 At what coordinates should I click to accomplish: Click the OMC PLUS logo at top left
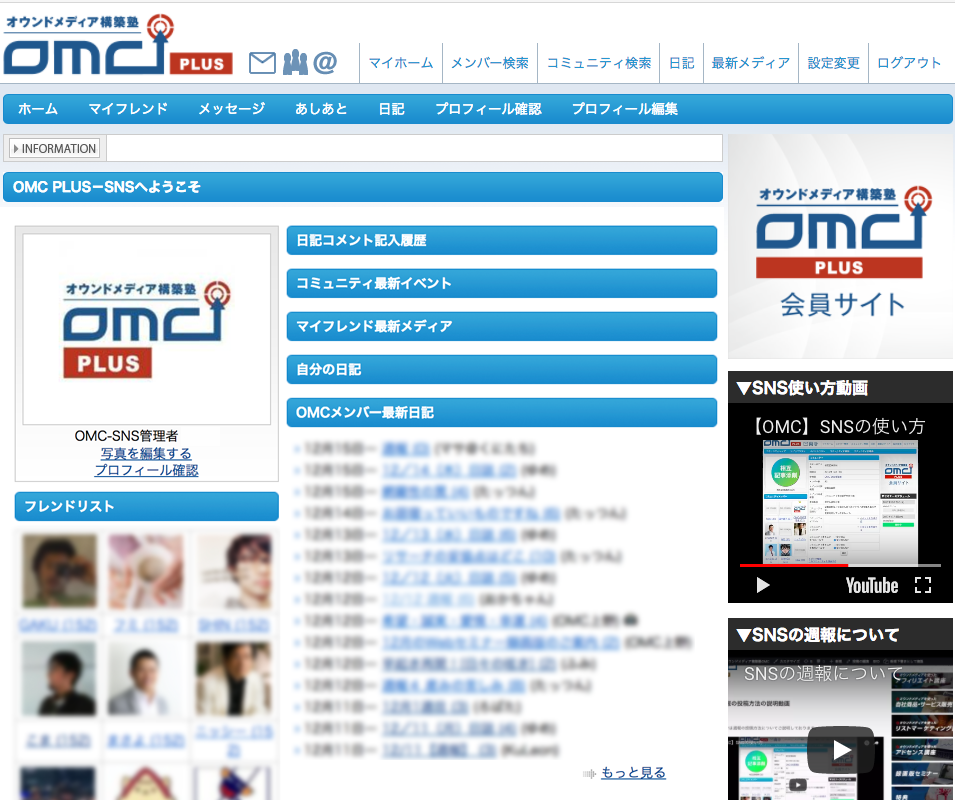coord(117,45)
